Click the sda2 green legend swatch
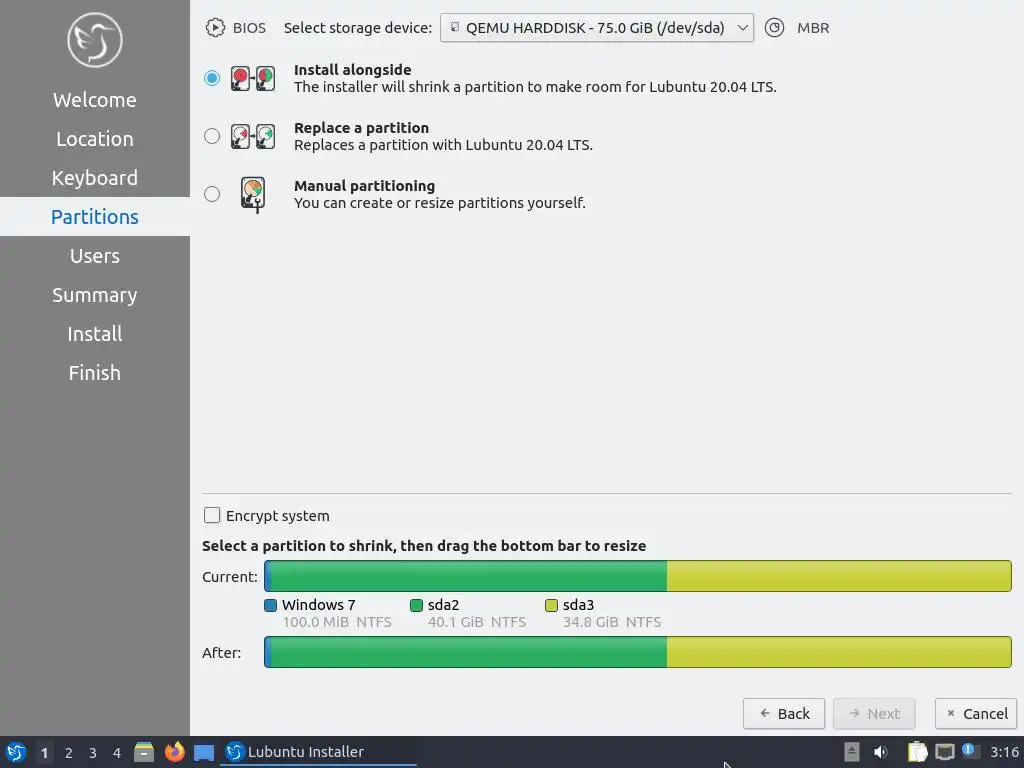This screenshot has width=1024, height=768. click(416, 605)
